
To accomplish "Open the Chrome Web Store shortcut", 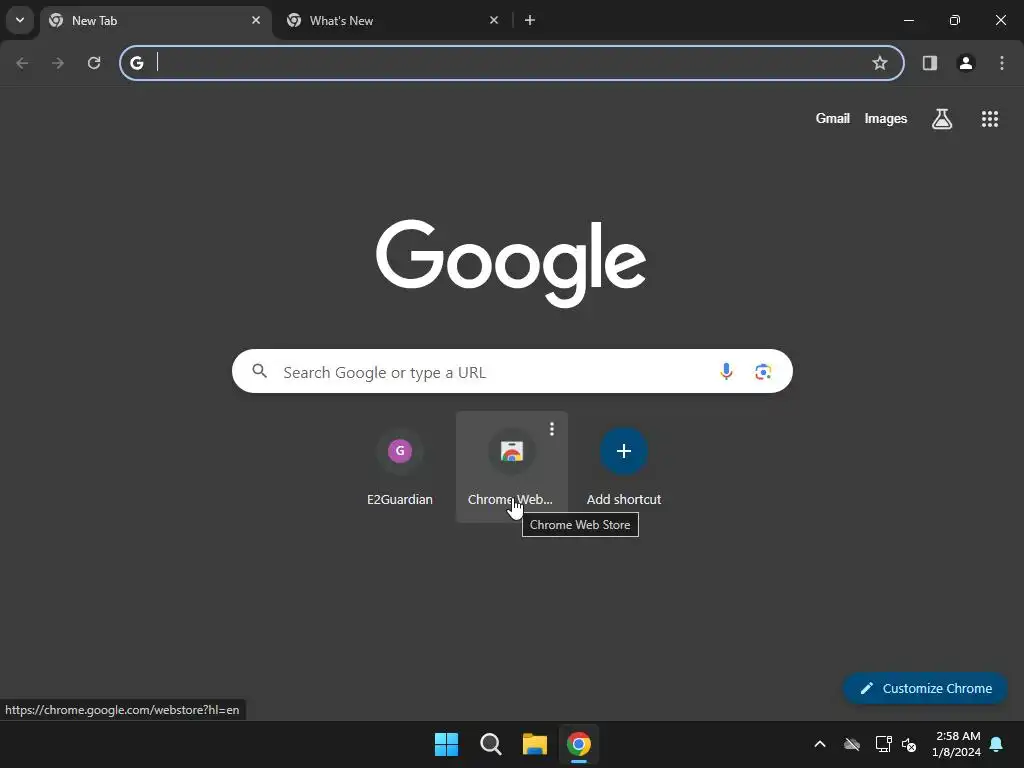I will click(512, 467).
